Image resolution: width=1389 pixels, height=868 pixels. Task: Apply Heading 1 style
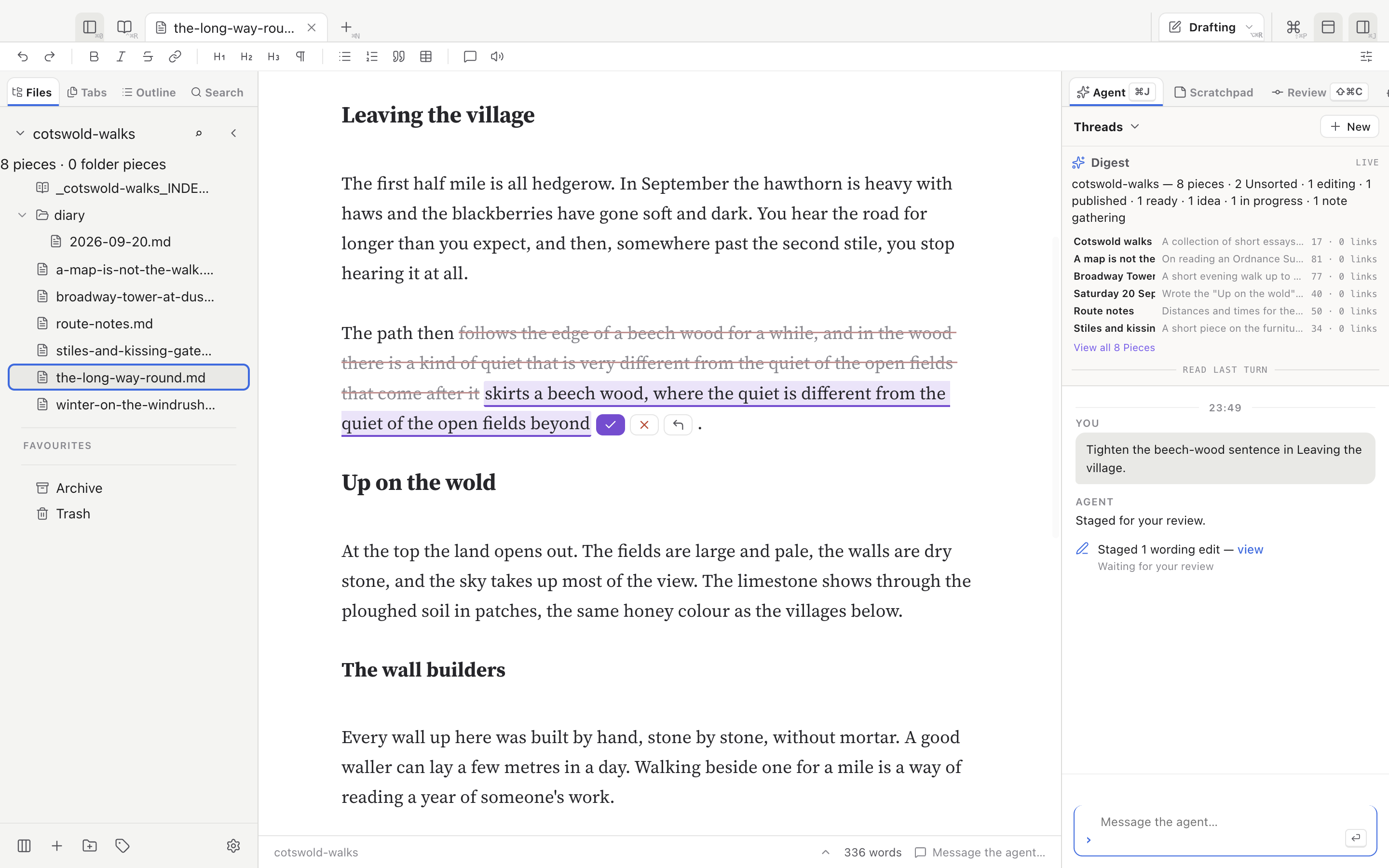point(219,56)
